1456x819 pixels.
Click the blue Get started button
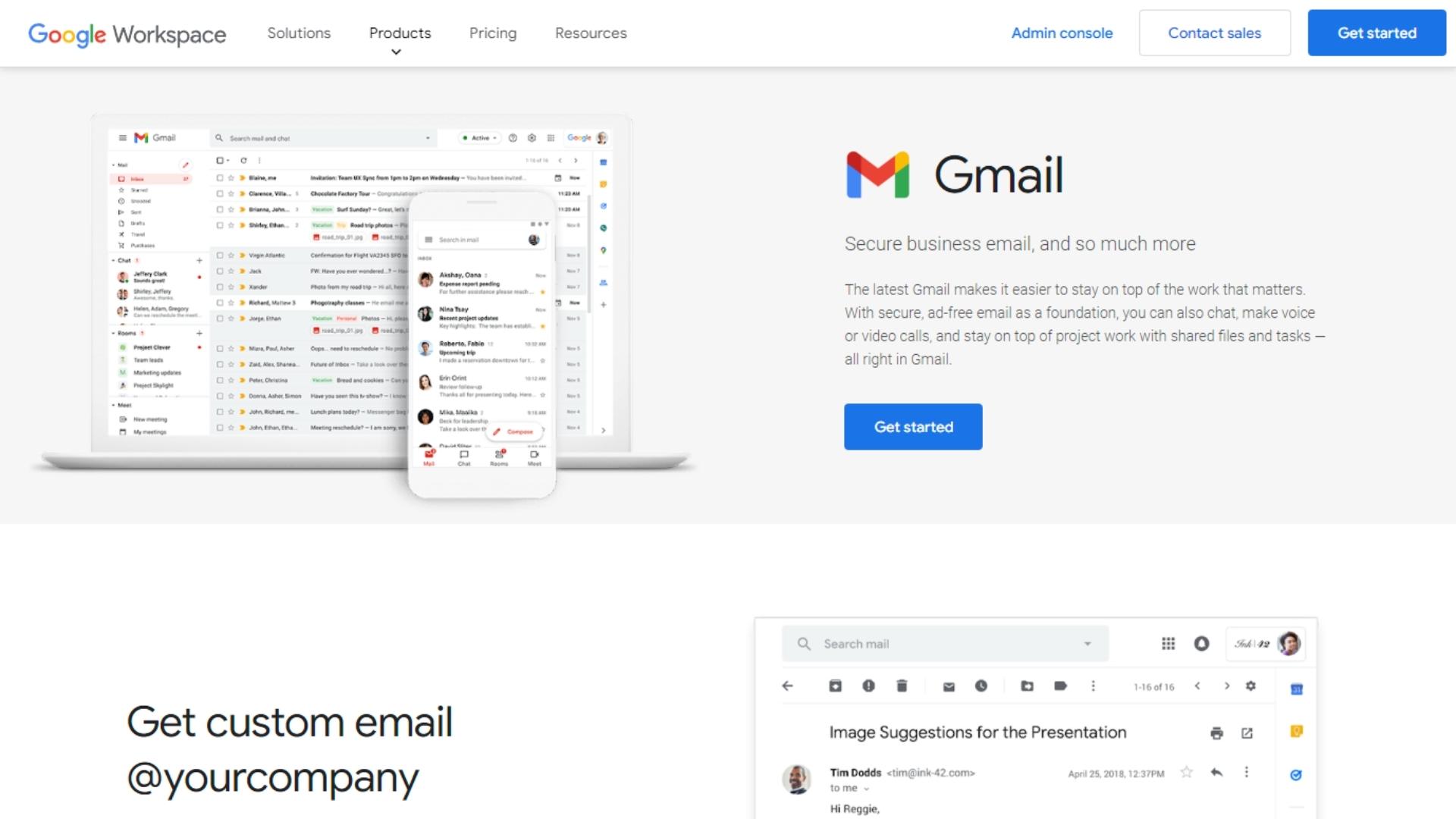(913, 427)
